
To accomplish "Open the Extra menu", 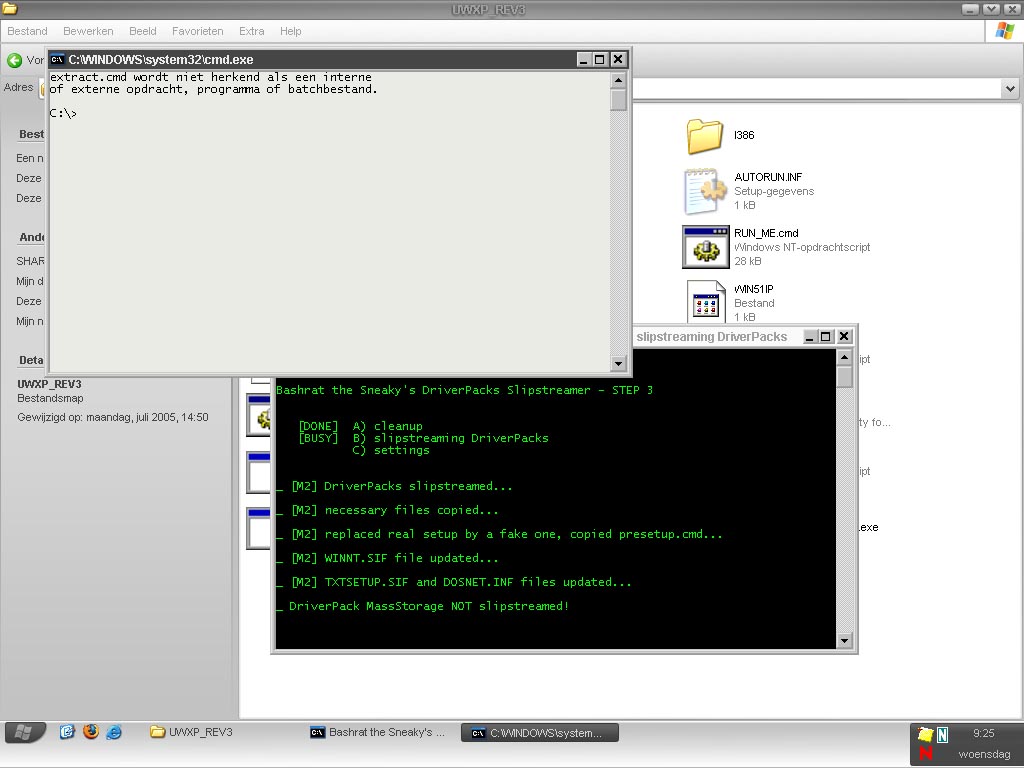I will pyautogui.click(x=251, y=31).
